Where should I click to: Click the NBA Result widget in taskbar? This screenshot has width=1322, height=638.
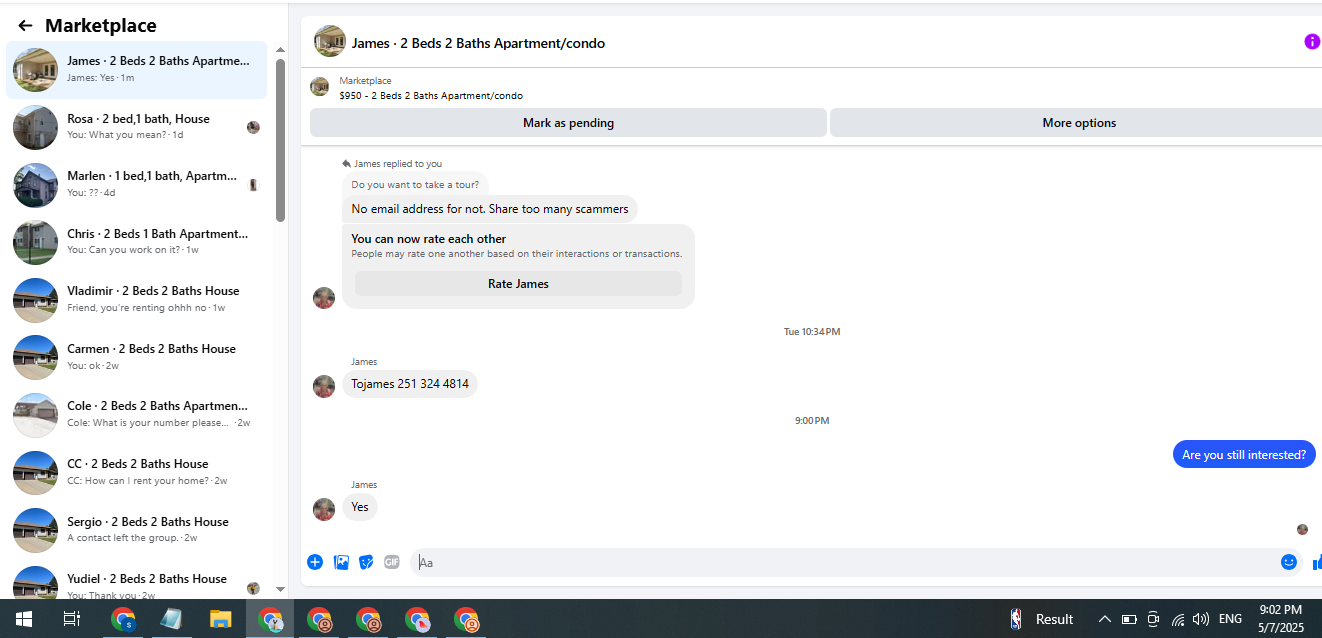coord(1042,619)
